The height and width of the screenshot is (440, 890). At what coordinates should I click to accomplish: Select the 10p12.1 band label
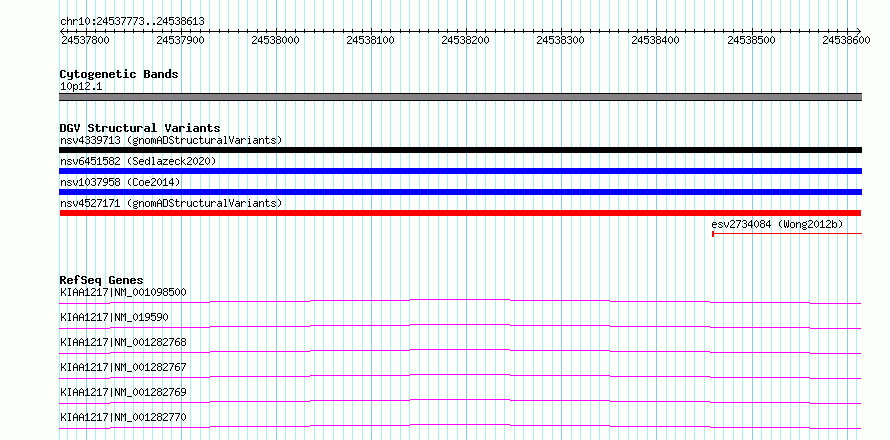(81, 87)
